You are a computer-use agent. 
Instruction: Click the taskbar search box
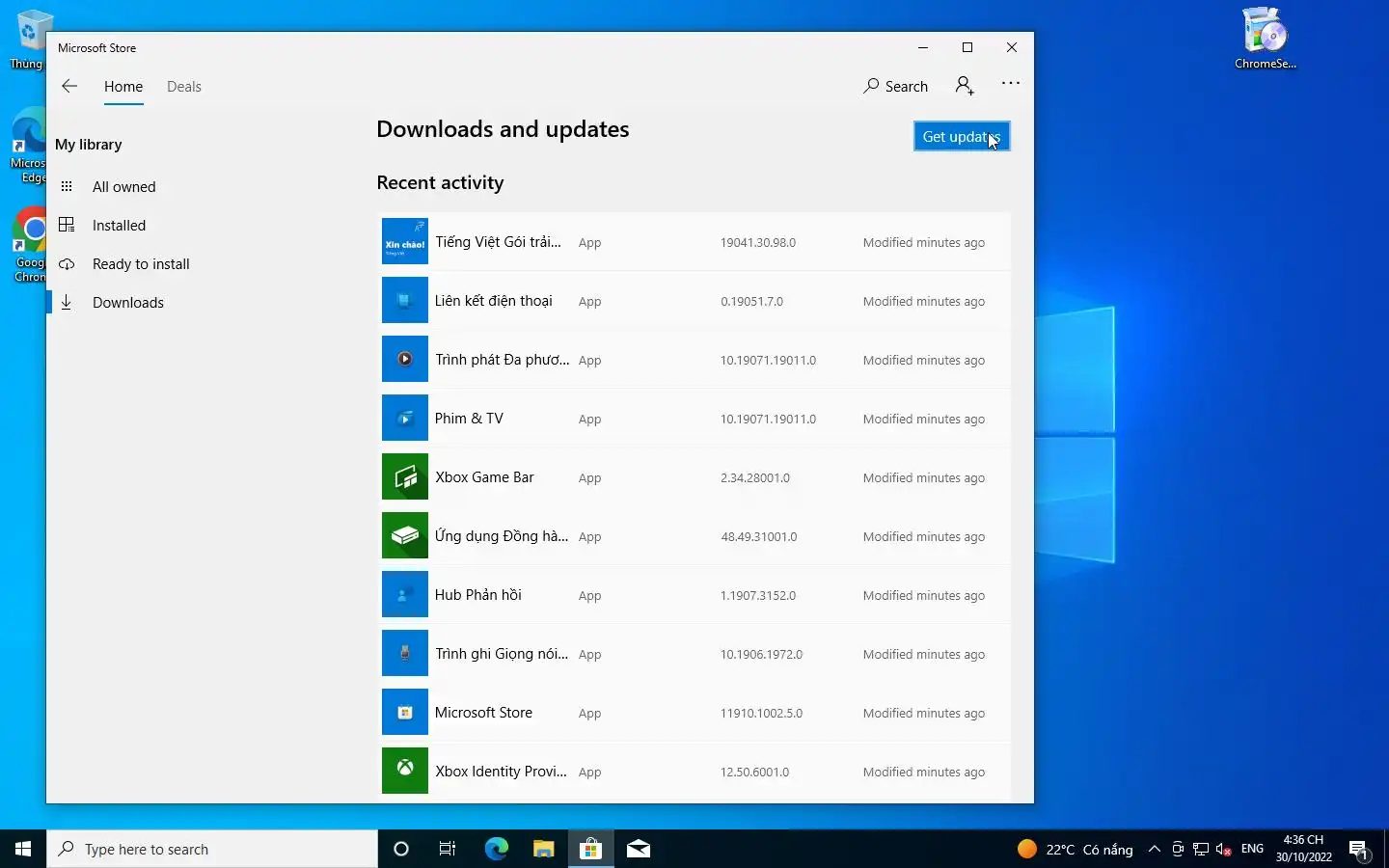tap(212, 849)
